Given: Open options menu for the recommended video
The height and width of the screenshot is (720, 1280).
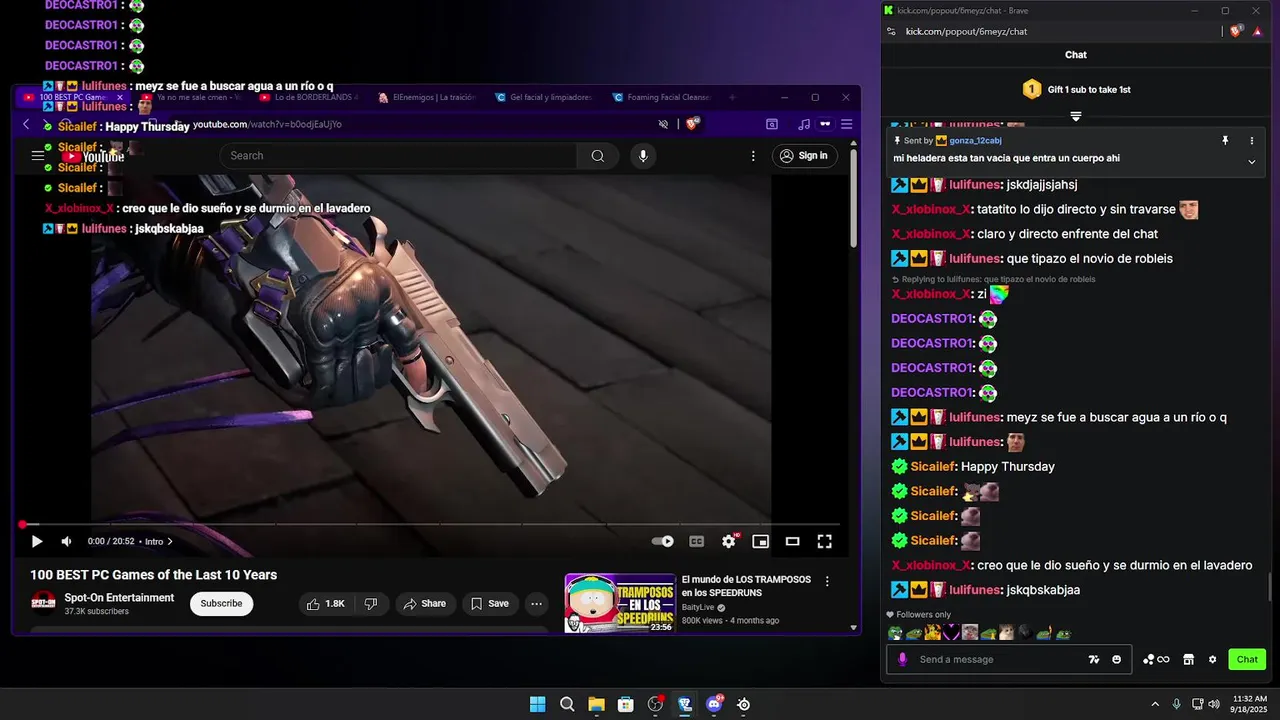Looking at the screenshot, I should (827, 581).
